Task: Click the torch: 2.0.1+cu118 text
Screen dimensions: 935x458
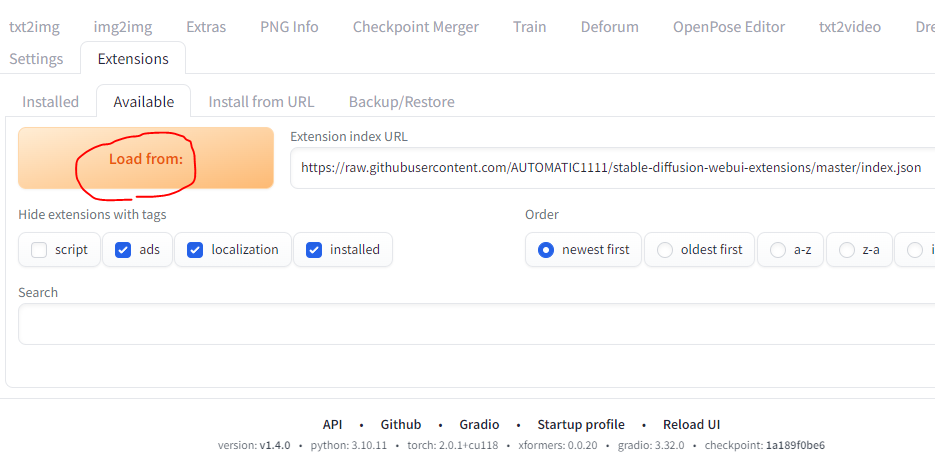Action: 453,445
